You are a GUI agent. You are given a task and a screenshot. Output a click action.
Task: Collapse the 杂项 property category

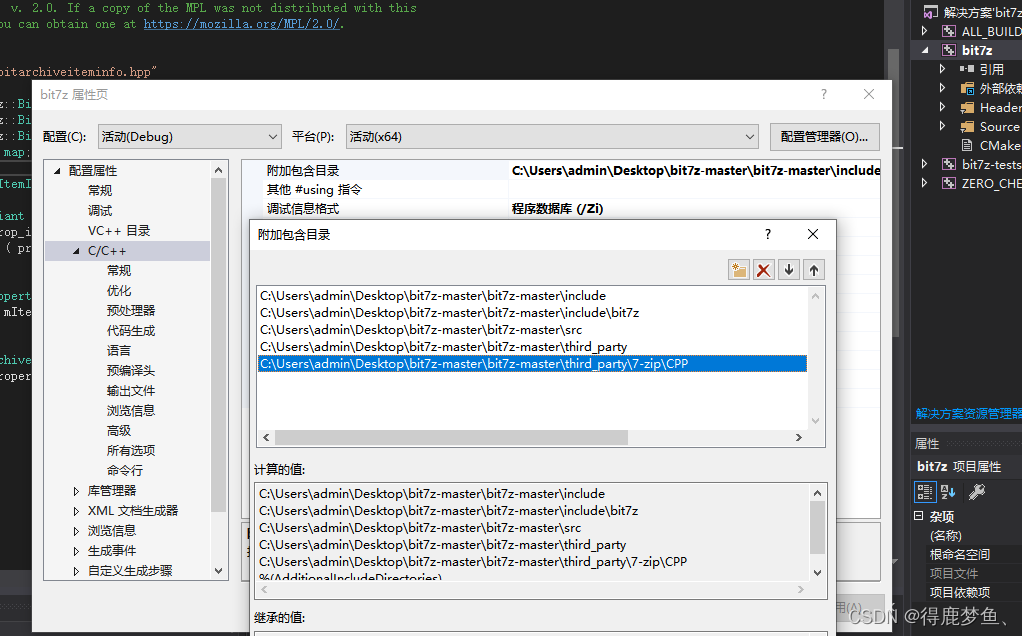[918, 515]
